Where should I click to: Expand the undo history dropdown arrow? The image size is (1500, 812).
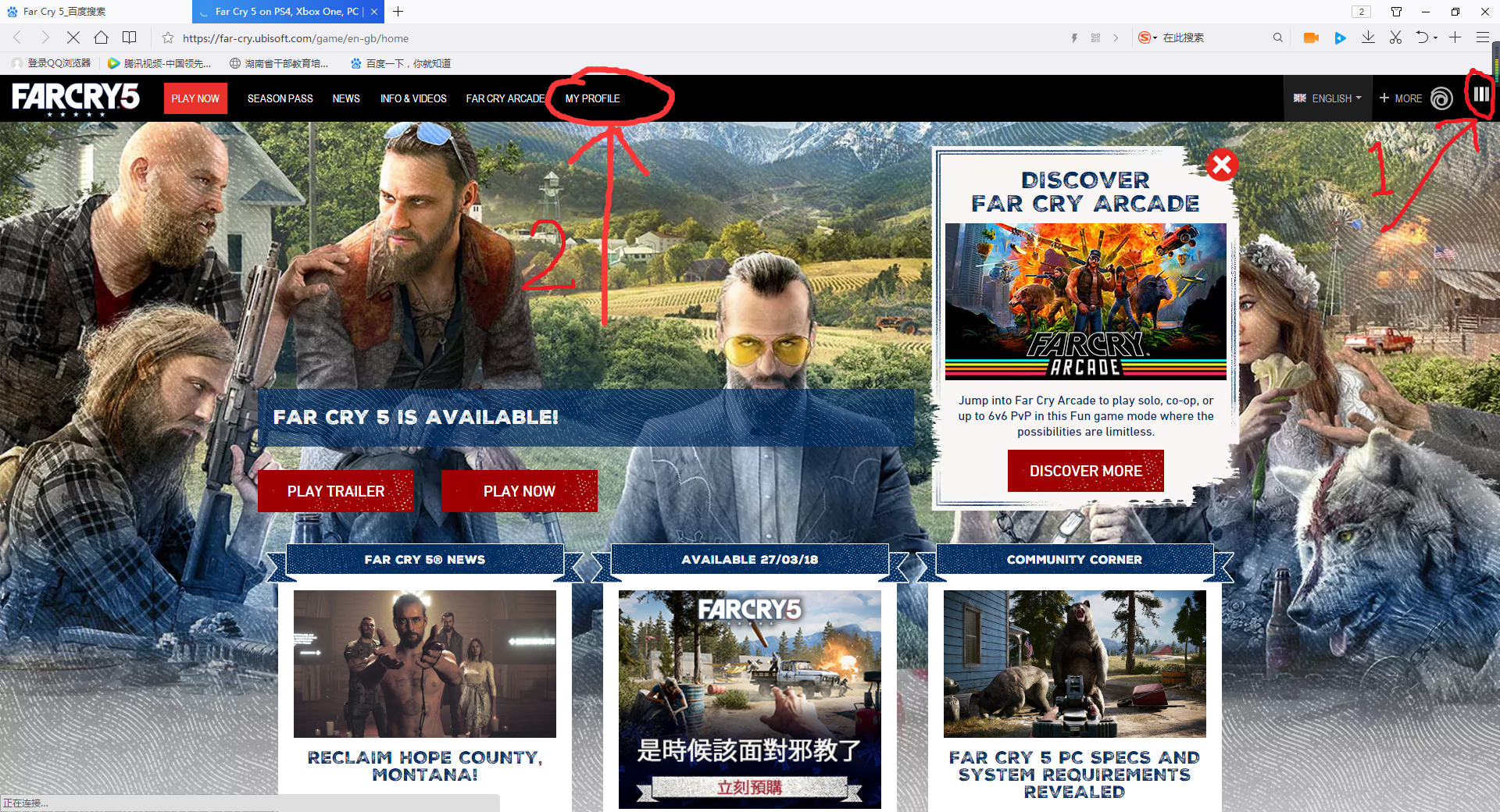point(1435,37)
